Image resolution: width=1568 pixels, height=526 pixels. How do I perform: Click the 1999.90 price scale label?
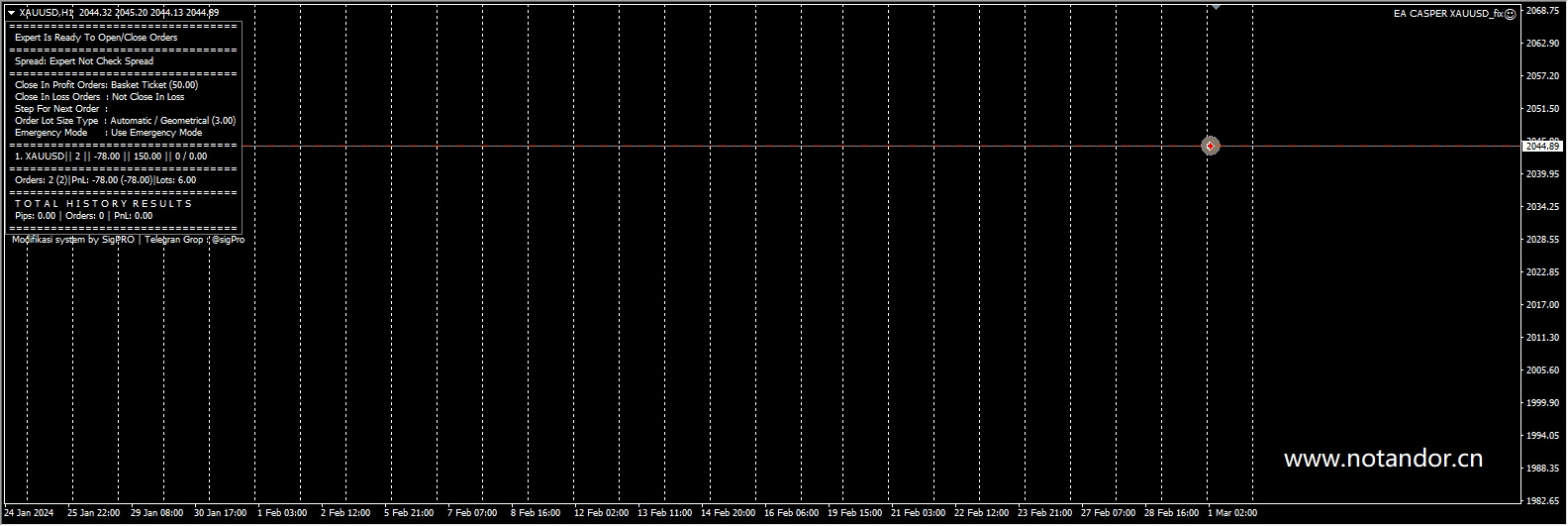[x=1542, y=403]
